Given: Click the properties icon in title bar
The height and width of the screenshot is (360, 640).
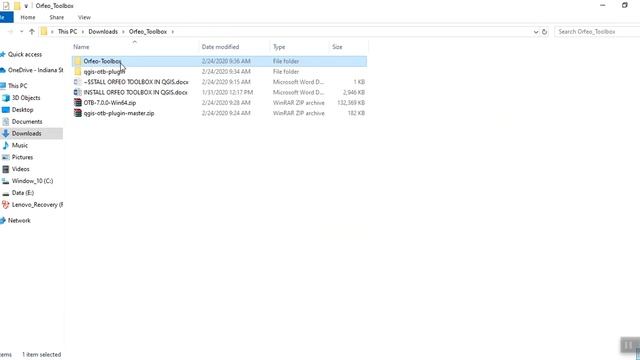Looking at the screenshot, I should 6,6.
